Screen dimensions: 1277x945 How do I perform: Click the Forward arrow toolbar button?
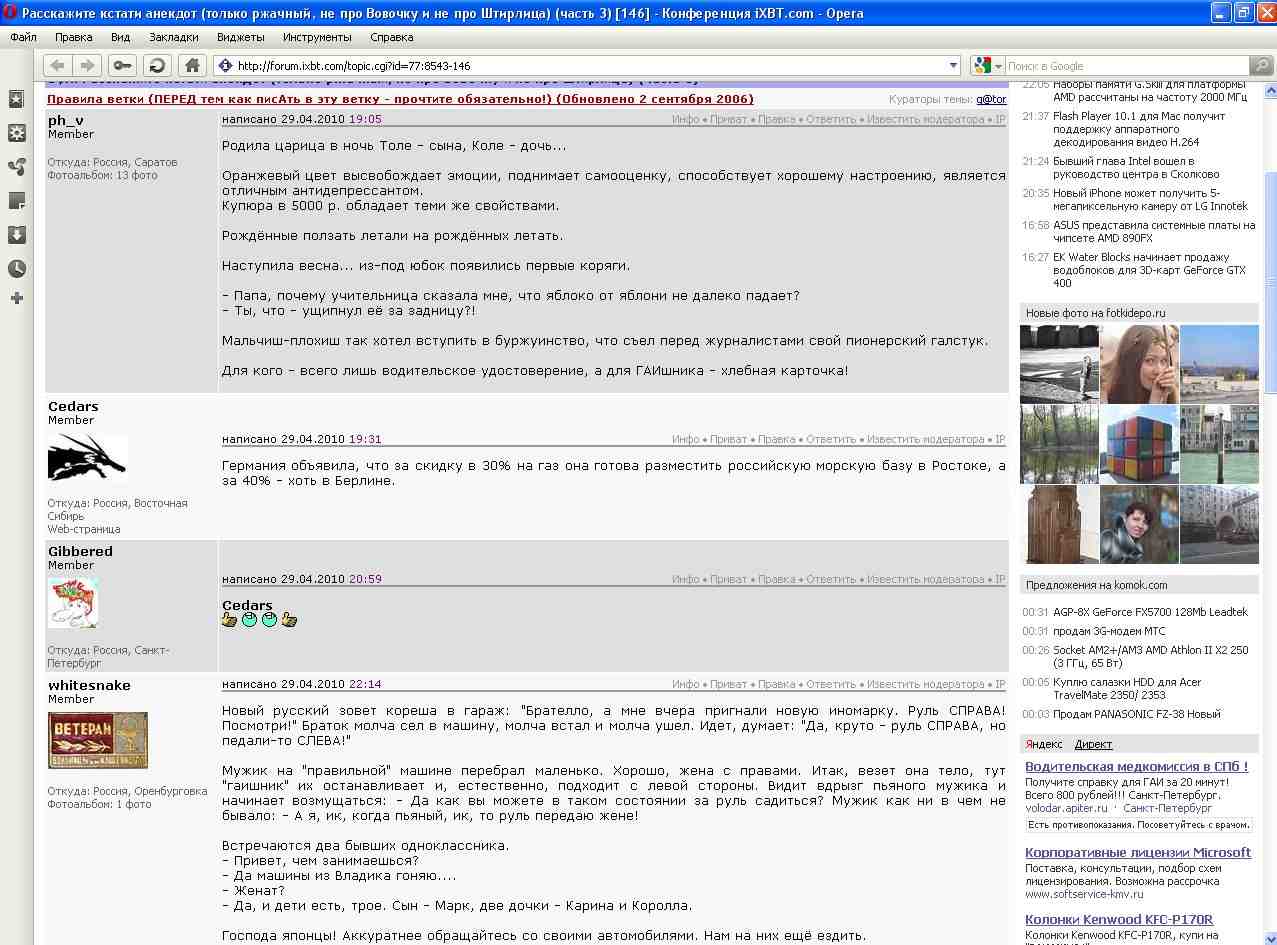[87, 66]
